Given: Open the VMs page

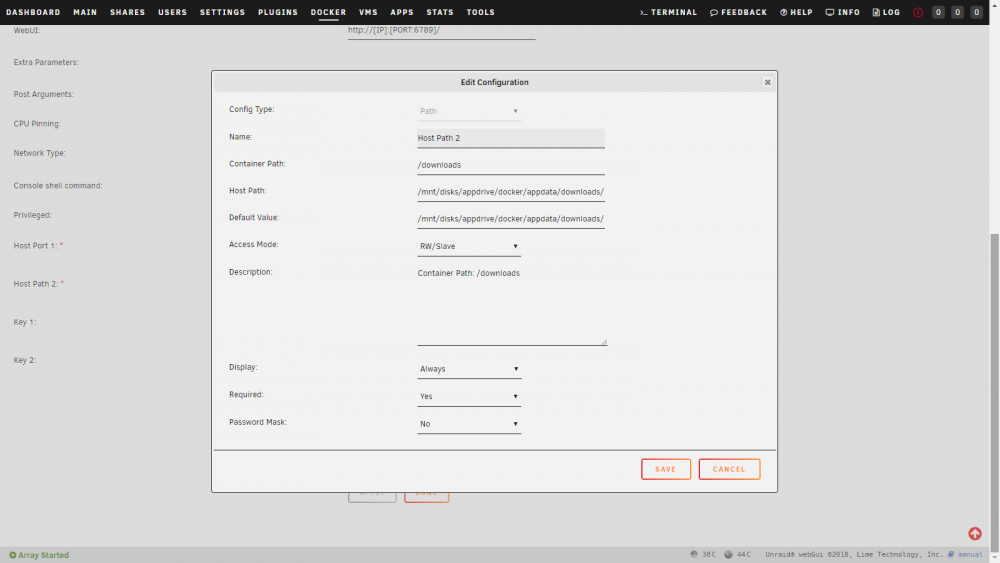Looking at the screenshot, I should coord(369,12).
